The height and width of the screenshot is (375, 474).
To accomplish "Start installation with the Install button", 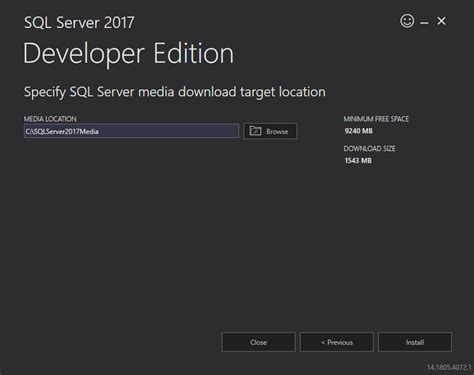I will click(x=415, y=342).
